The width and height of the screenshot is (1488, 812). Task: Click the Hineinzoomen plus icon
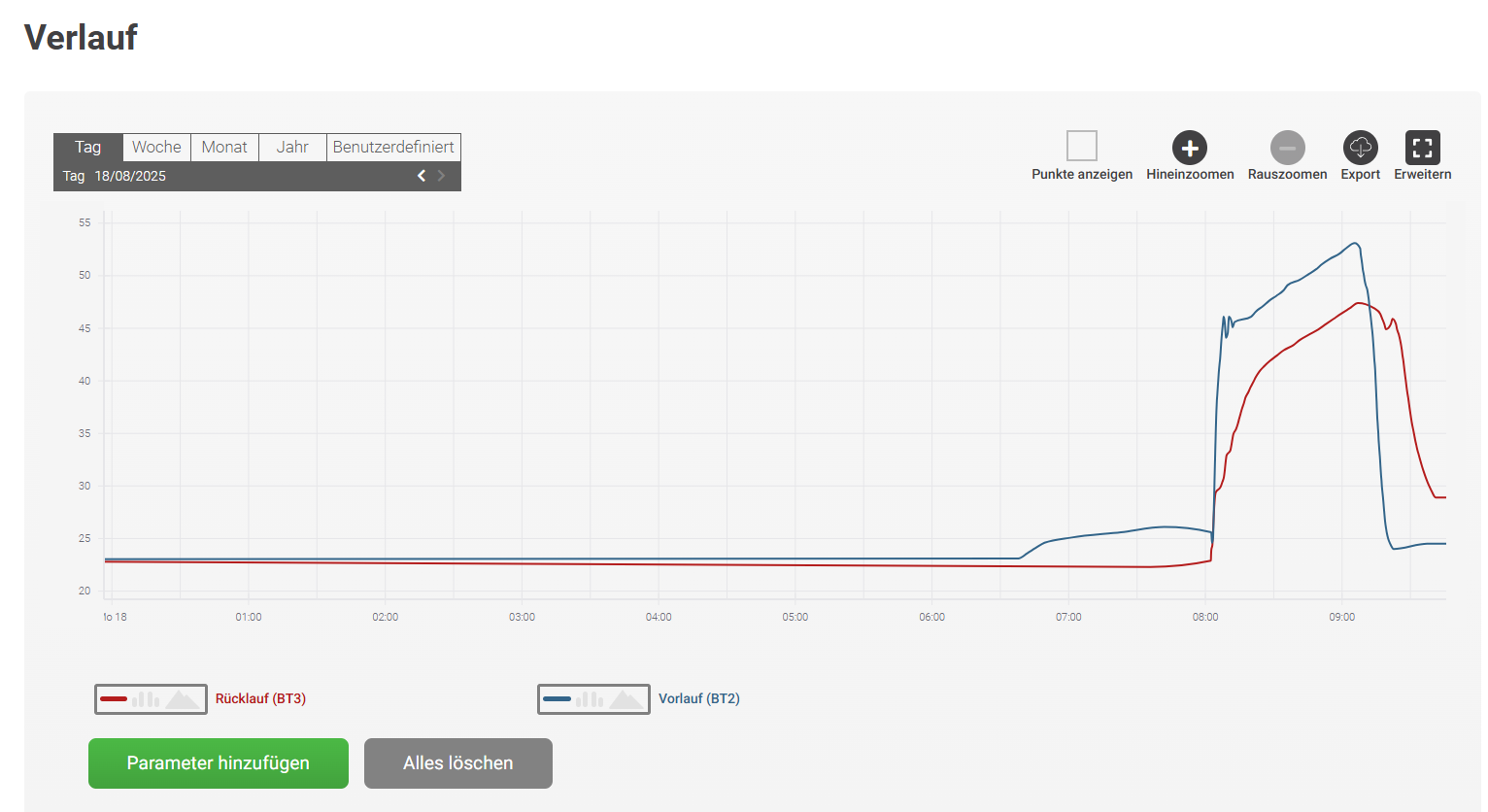pyautogui.click(x=1189, y=149)
